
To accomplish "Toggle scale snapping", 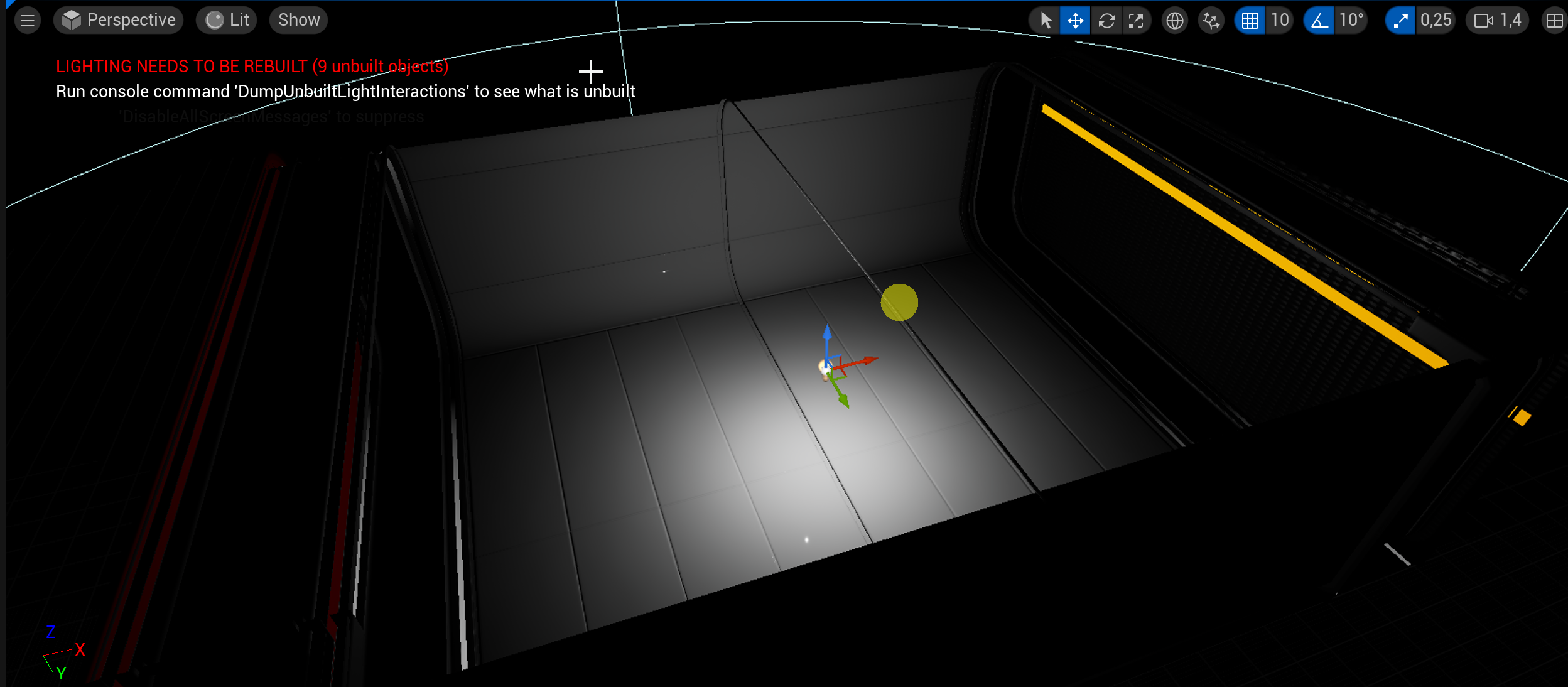I will pos(1400,21).
